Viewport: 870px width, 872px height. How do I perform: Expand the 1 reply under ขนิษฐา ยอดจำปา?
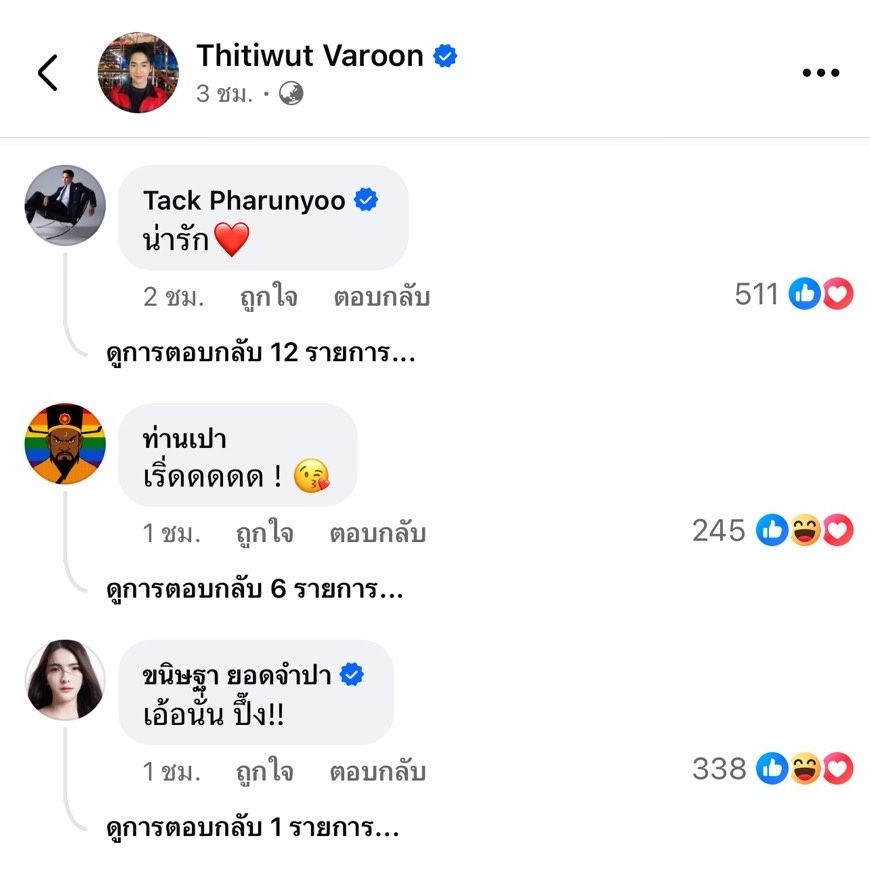[x=253, y=828]
